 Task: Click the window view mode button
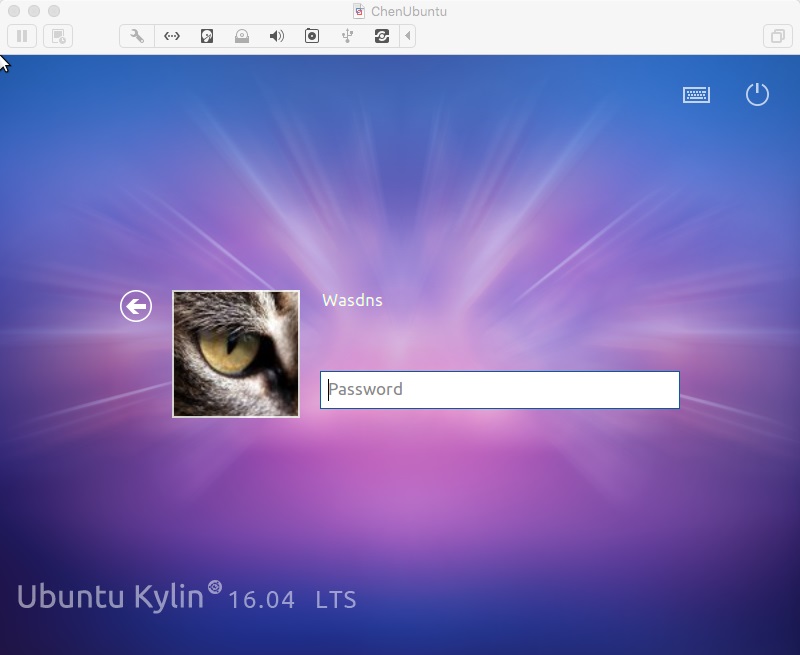tap(778, 36)
